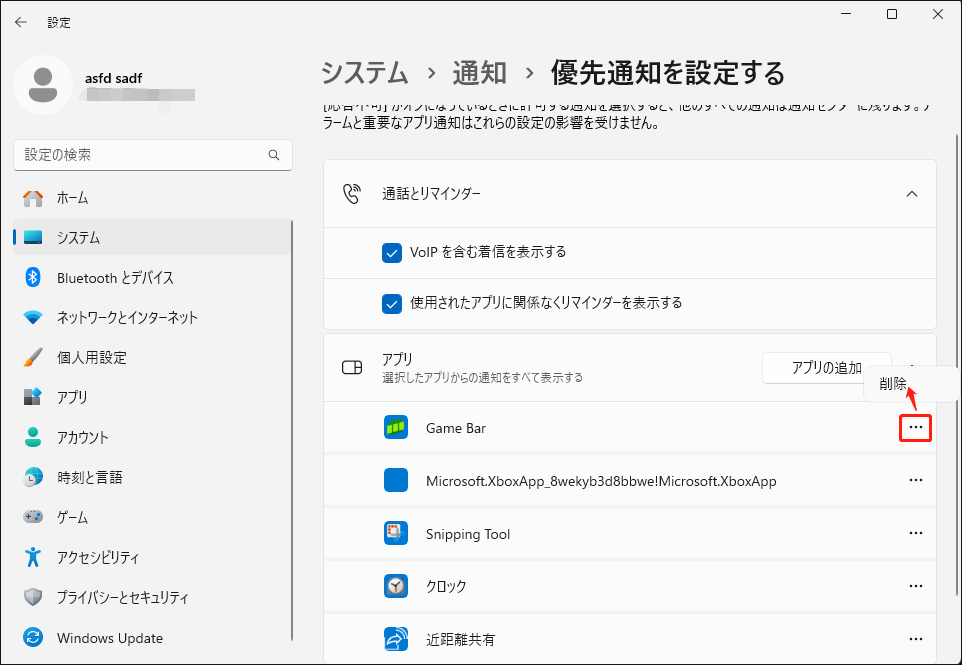Collapse the 通話とリマインダー section
The image size is (962, 665).
[x=911, y=194]
